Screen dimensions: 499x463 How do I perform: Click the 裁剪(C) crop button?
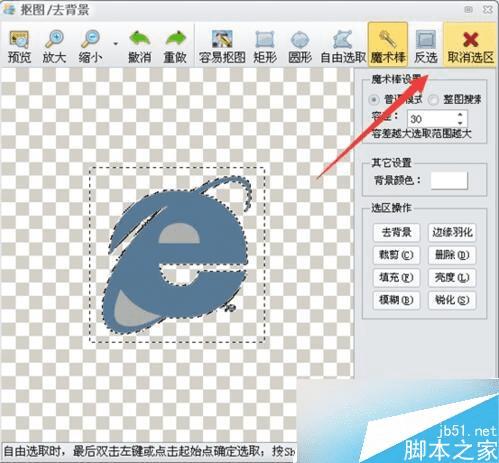(x=396, y=255)
